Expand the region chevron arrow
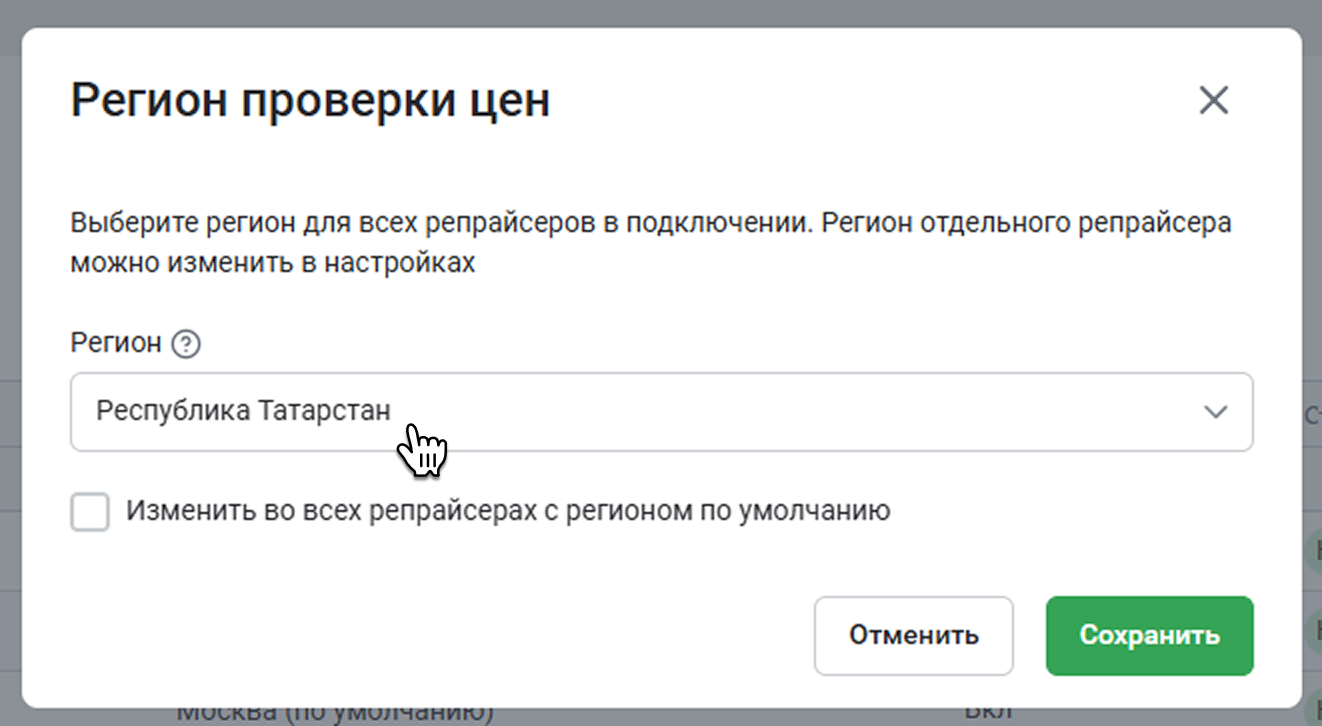This screenshot has width=1322, height=726. pos(1215,412)
